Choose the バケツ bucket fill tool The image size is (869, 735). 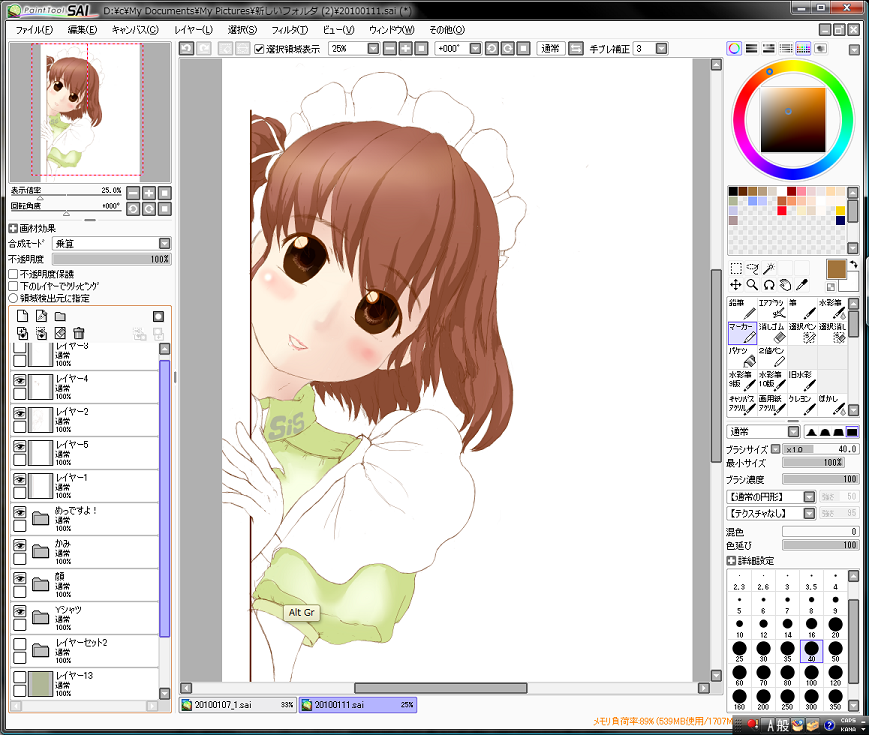742,357
